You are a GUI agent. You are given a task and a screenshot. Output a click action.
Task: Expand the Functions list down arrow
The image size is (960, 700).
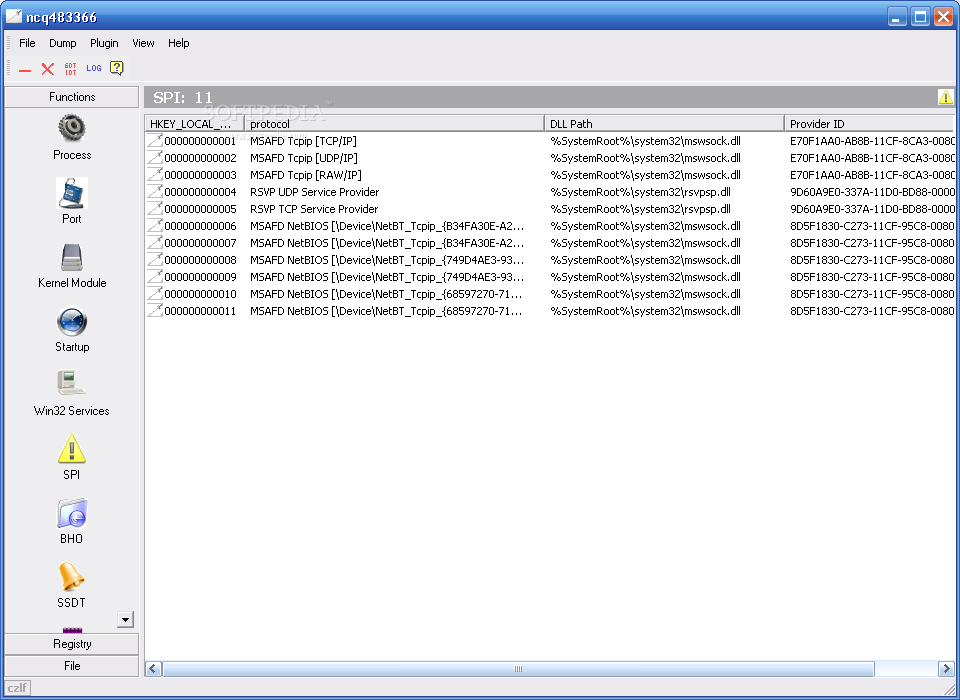pos(125,619)
